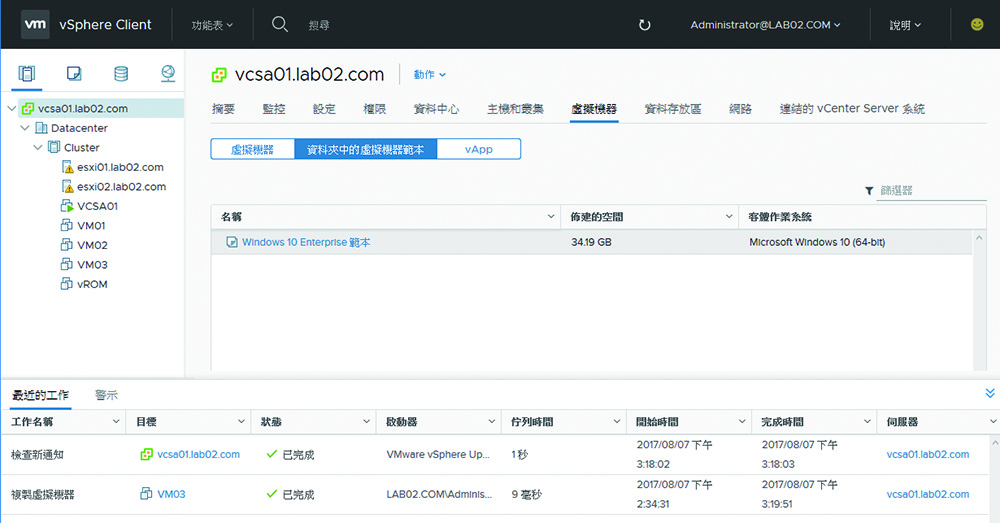Click the search magnifier icon
The height and width of the screenshot is (523, 1000).
coord(279,24)
